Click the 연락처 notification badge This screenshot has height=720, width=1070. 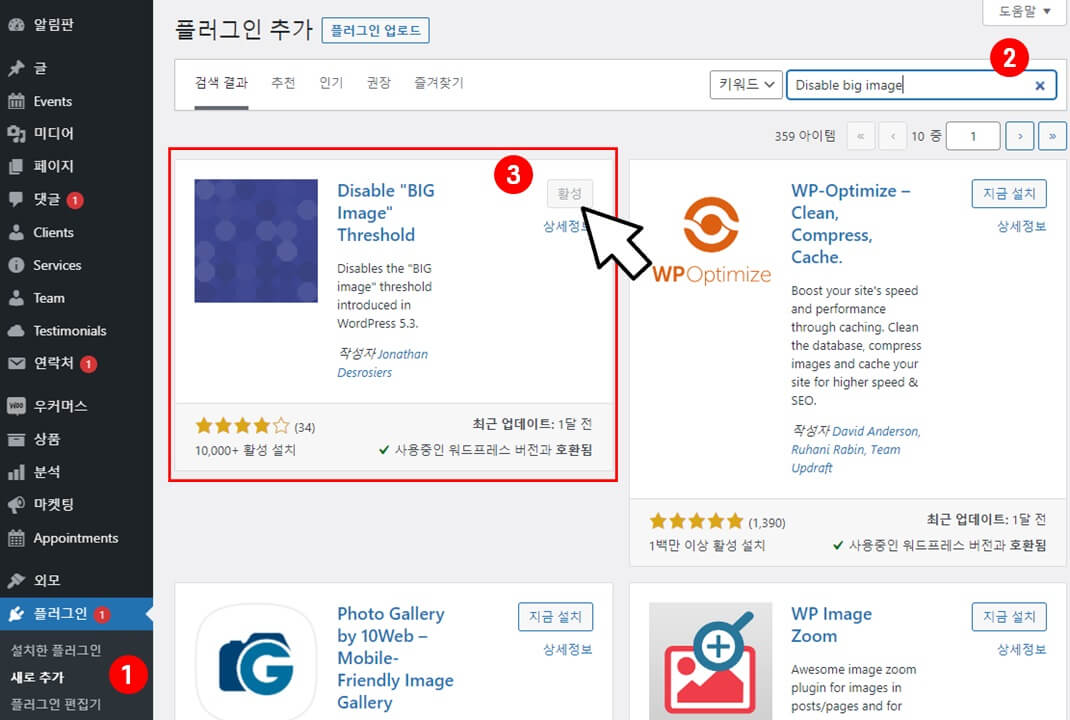[x=88, y=364]
